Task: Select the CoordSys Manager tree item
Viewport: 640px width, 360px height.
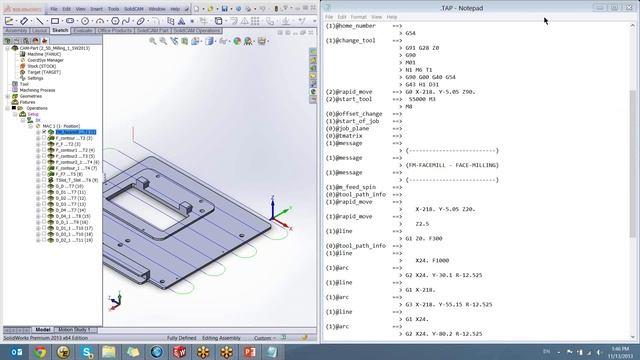Action: (45, 60)
